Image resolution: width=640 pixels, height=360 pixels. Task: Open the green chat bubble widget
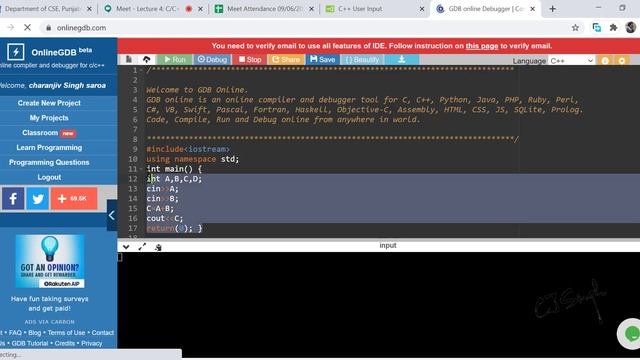[x=631, y=334]
